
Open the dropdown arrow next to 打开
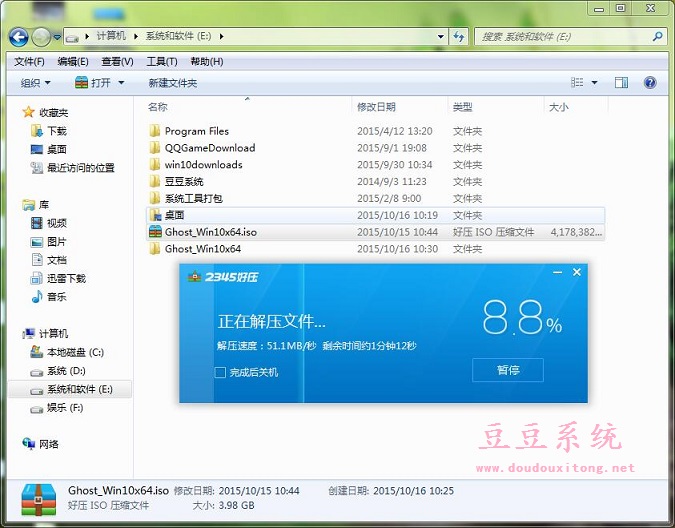tap(121, 83)
